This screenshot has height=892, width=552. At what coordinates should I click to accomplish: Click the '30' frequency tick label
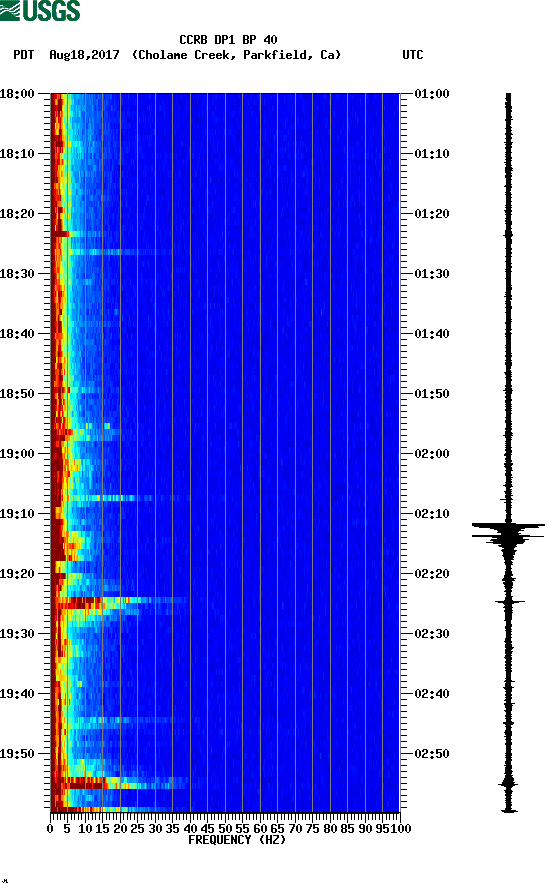tap(155, 829)
